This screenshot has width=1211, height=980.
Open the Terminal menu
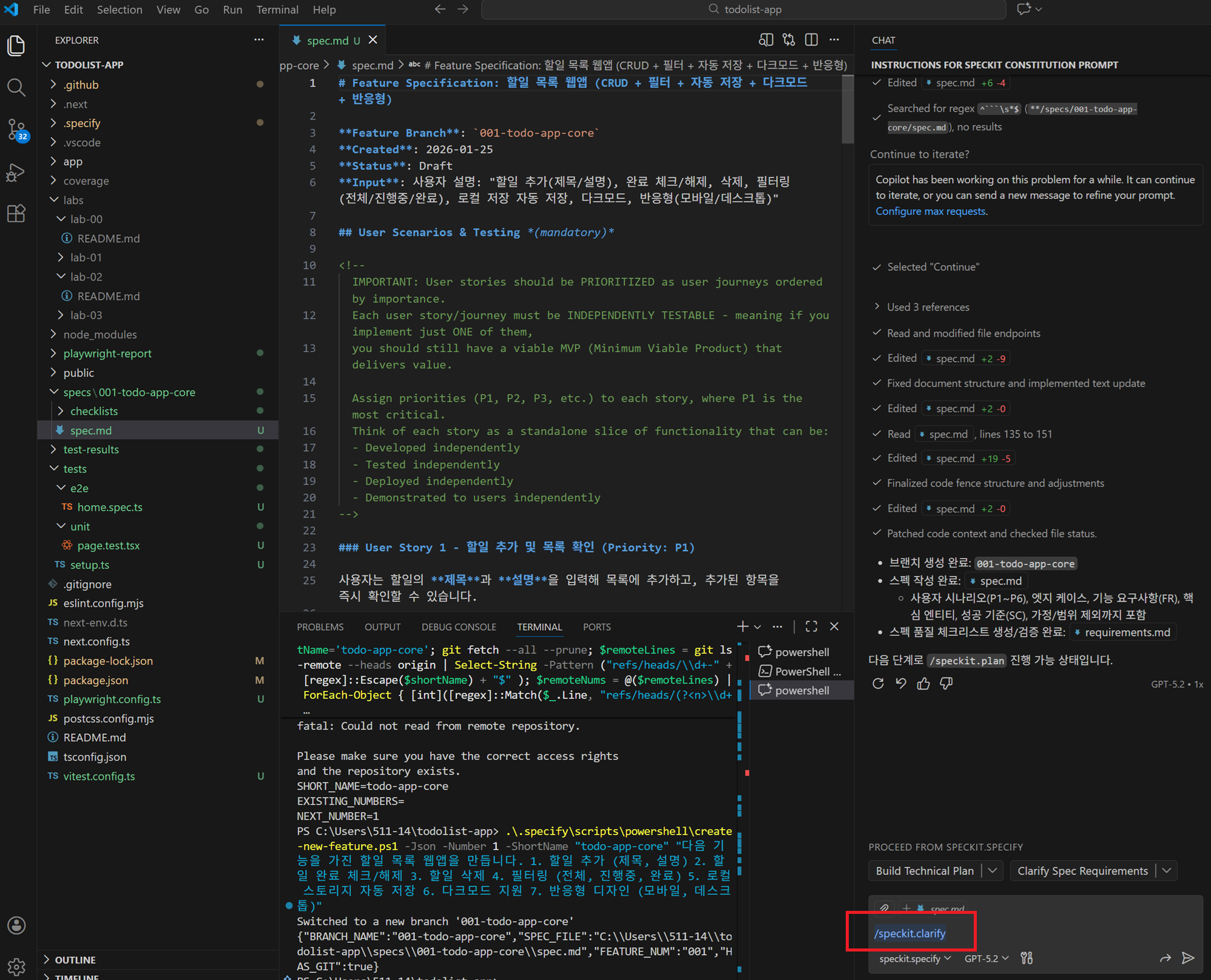click(x=277, y=10)
